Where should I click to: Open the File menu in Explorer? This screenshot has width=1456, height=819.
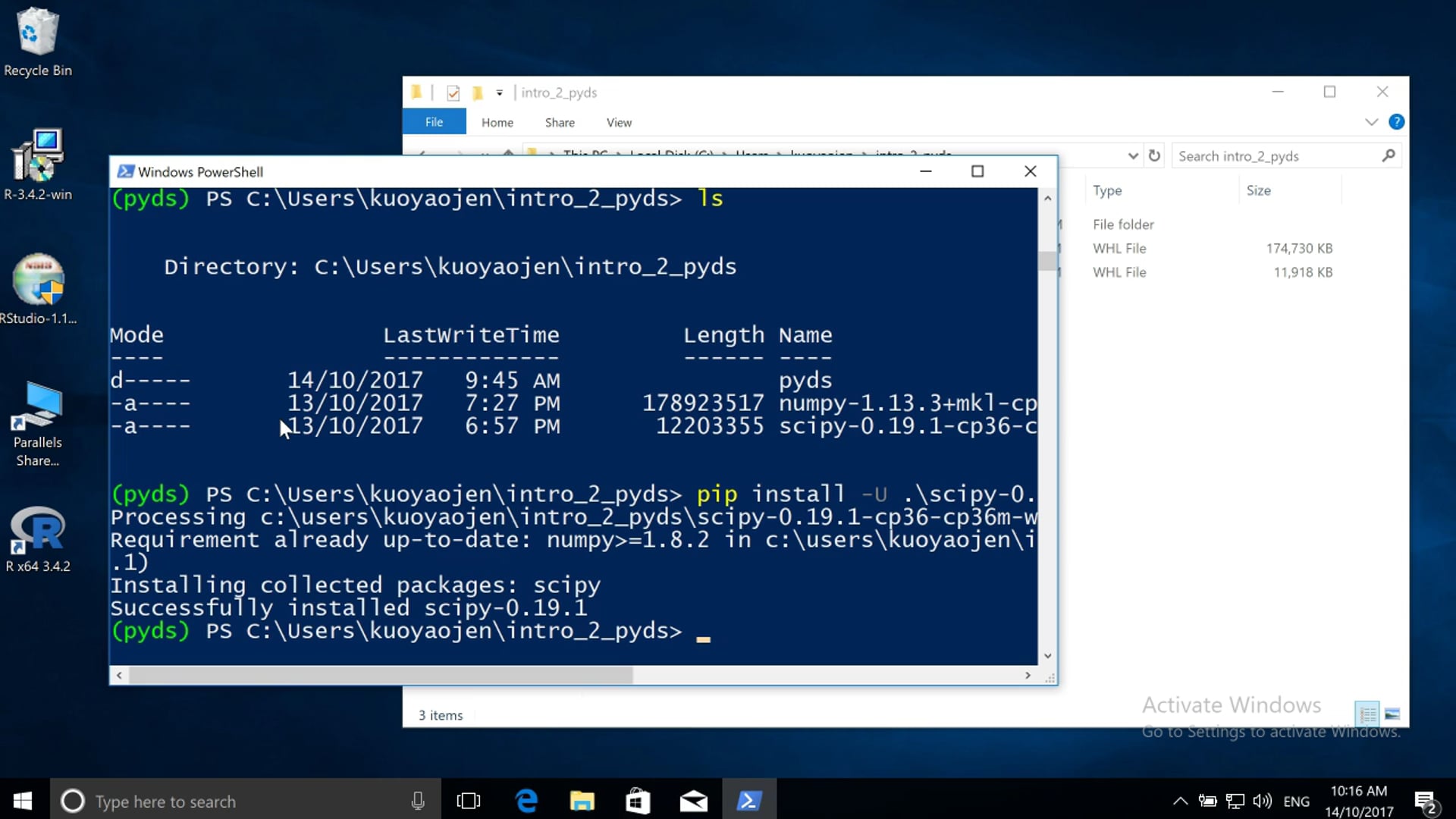tap(434, 121)
